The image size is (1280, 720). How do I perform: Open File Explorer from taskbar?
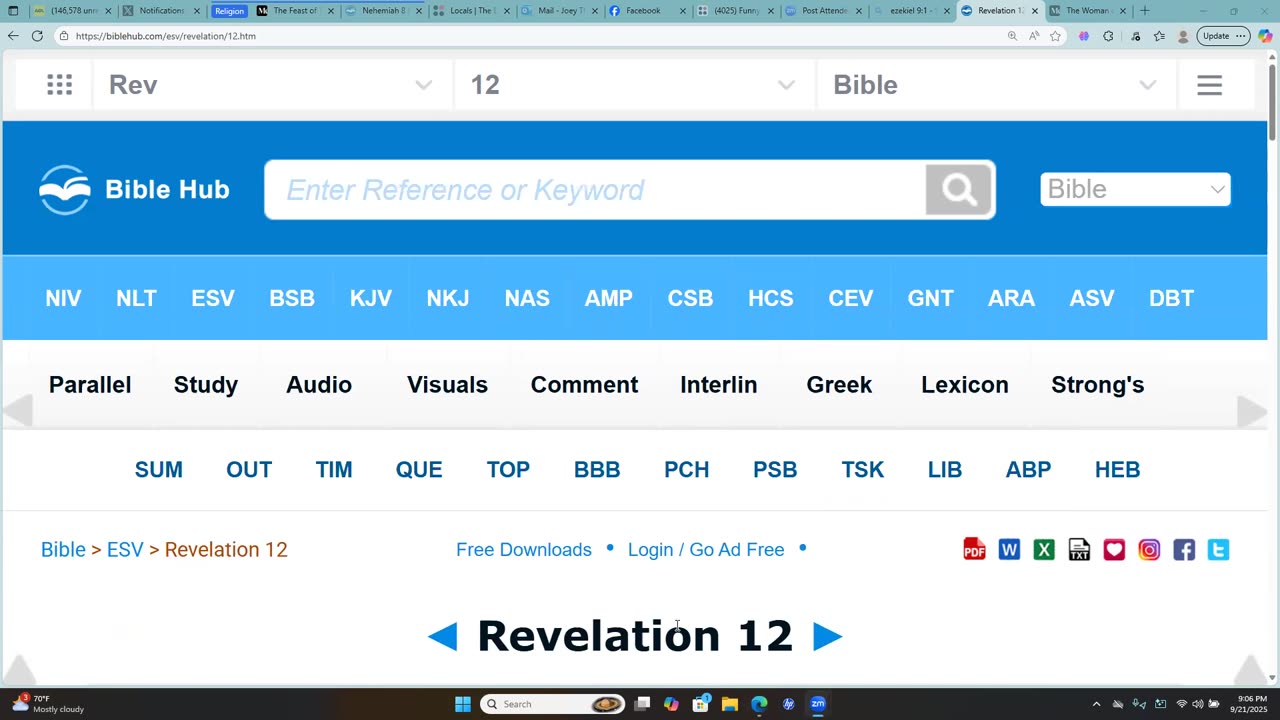[729, 704]
